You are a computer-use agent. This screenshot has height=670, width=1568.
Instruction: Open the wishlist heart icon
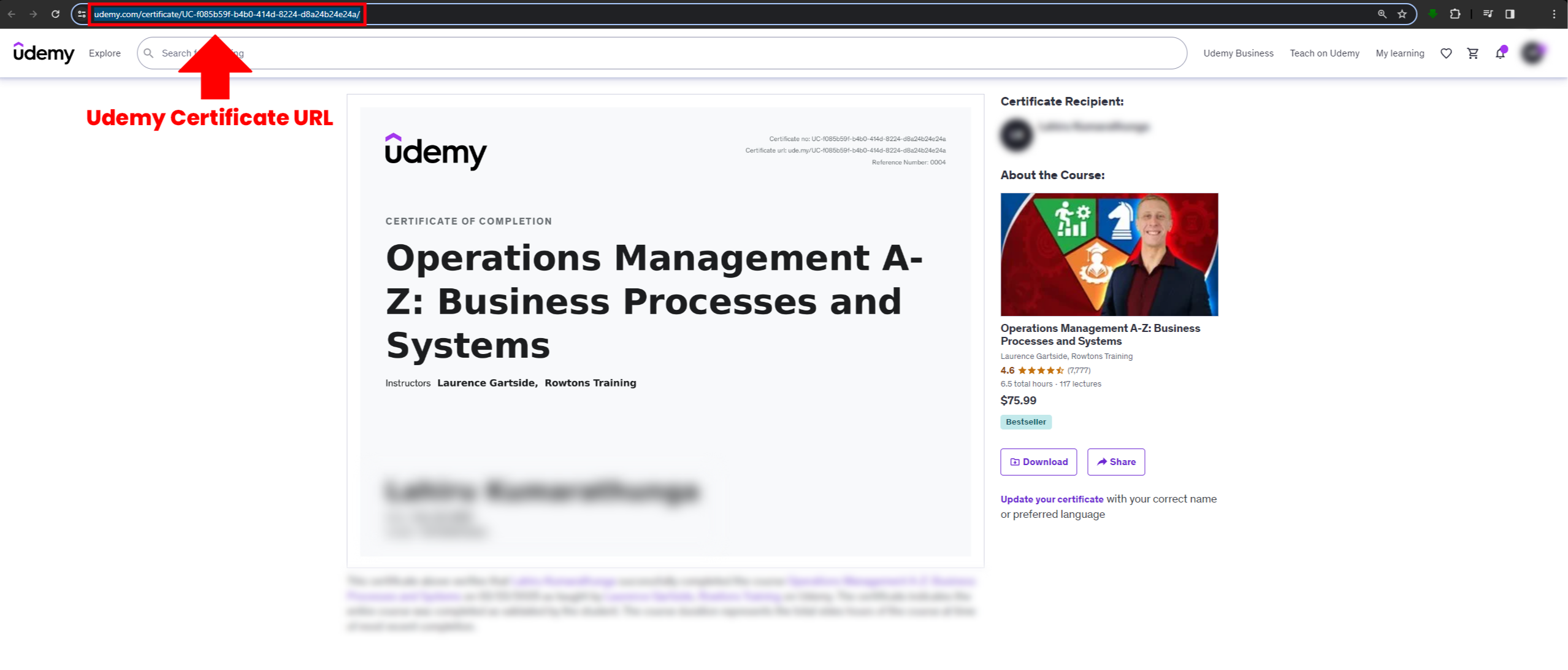(1446, 53)
